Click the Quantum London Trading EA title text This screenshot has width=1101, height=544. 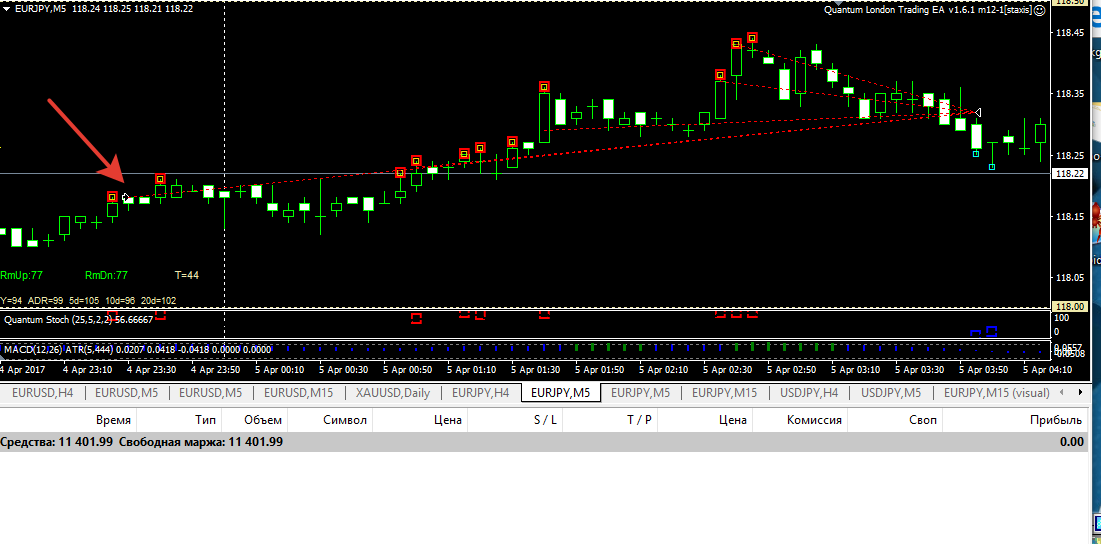927,10
